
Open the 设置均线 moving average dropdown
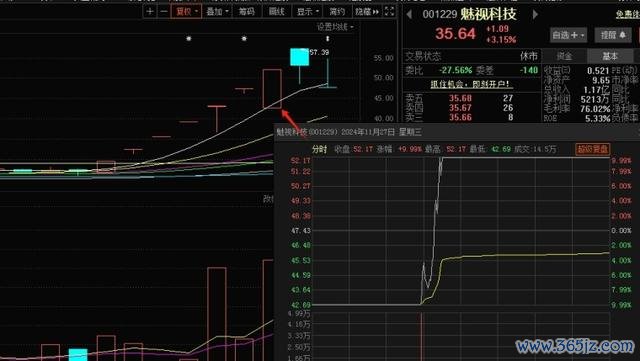pos(335,27)
